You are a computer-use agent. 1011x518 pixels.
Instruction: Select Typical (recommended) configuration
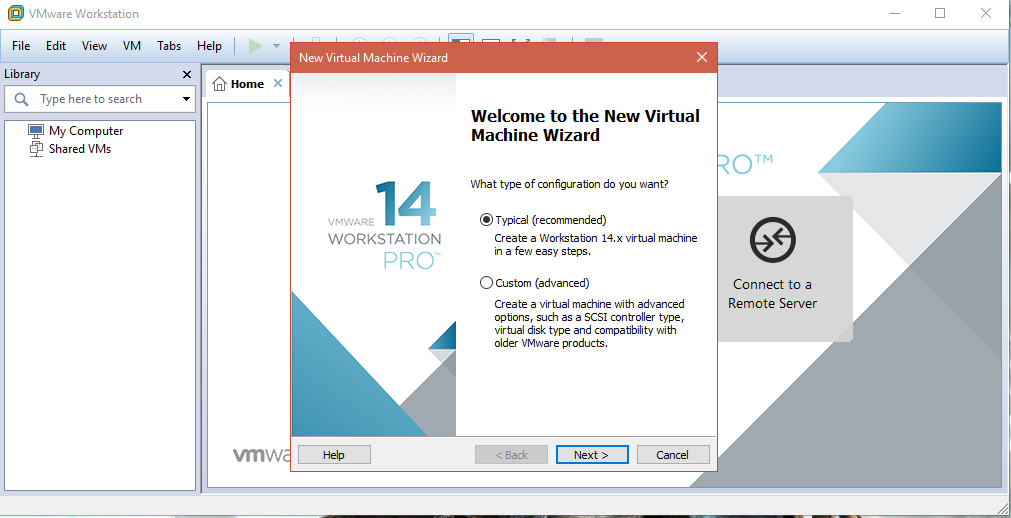click(544, 220)
